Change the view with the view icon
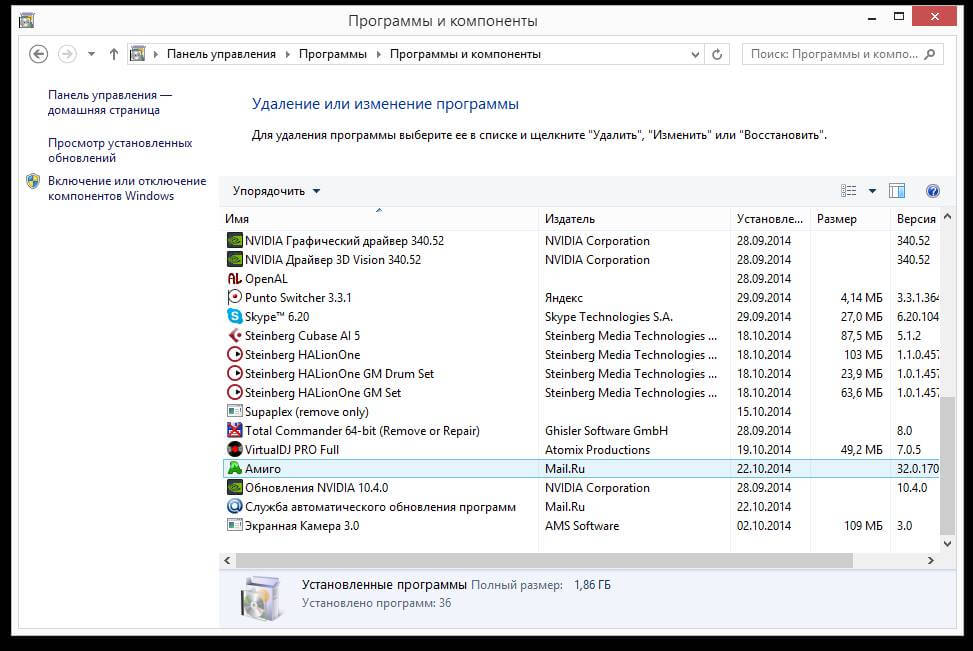 click(x=848, y=191)
